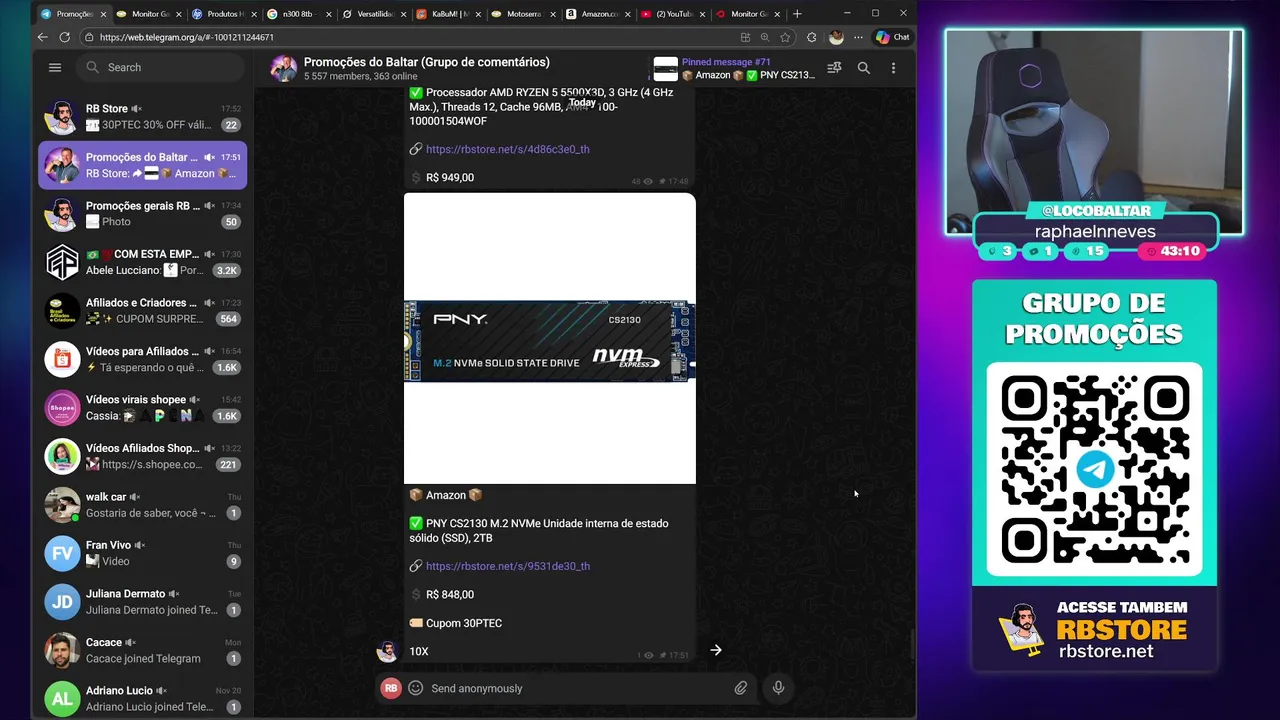Open the Promoções do Baltar group info header
The height and width of the screenshot is (720, 1280).
pyautogui.click(x=427, y=68)
